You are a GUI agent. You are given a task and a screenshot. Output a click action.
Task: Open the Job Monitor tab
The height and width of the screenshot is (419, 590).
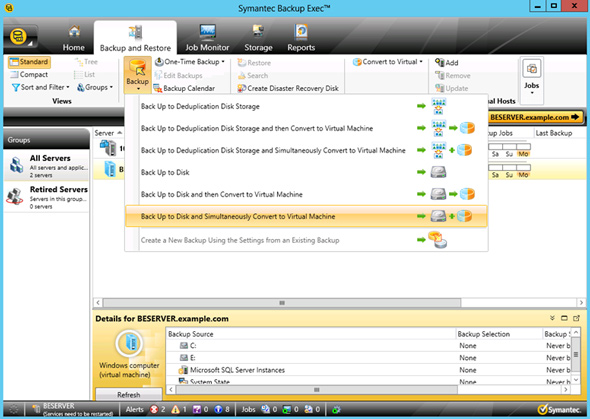pos(207,38)
